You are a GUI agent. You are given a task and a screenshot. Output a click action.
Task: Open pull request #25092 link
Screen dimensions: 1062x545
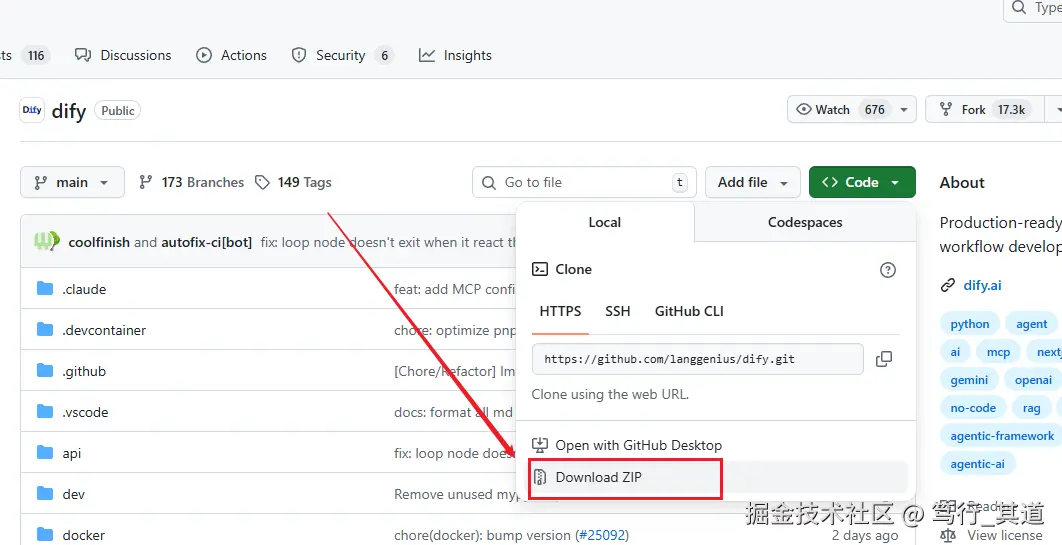601,536
